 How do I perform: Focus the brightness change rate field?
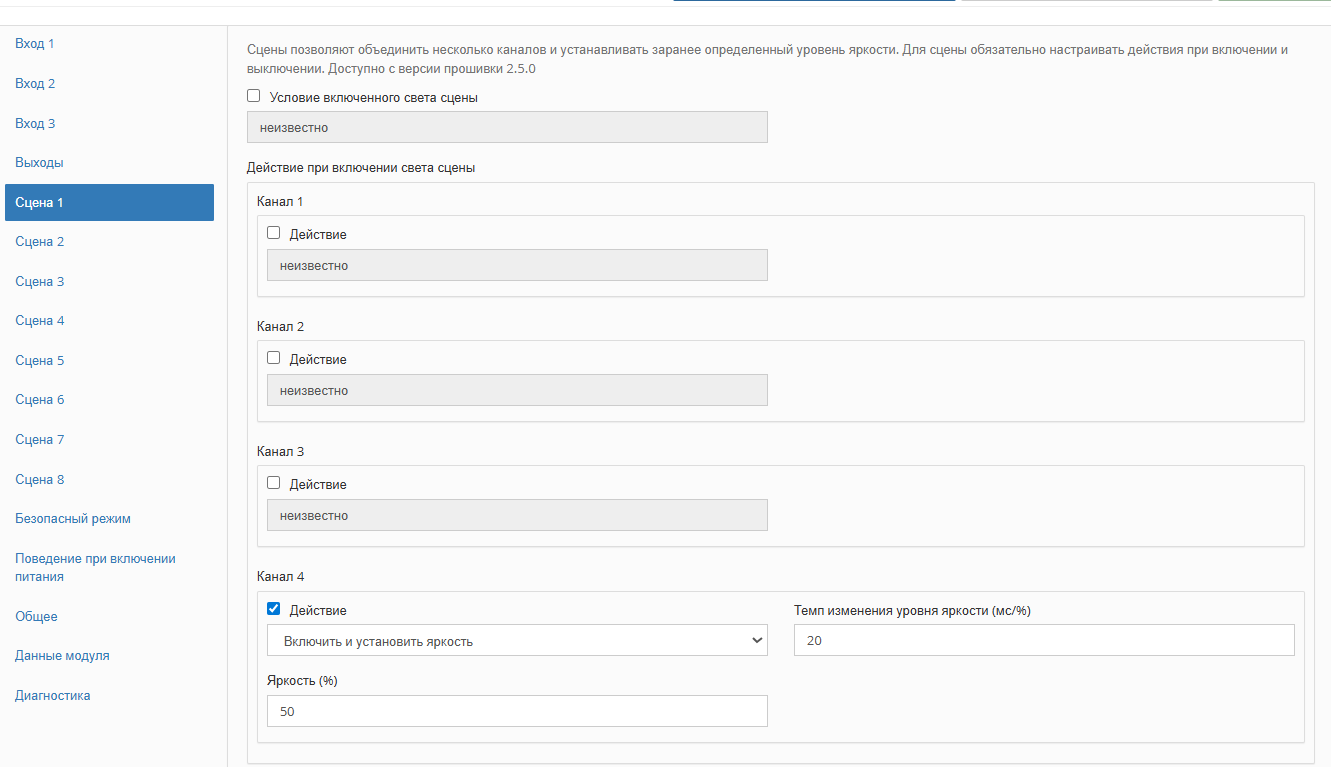coord(1043,640)
